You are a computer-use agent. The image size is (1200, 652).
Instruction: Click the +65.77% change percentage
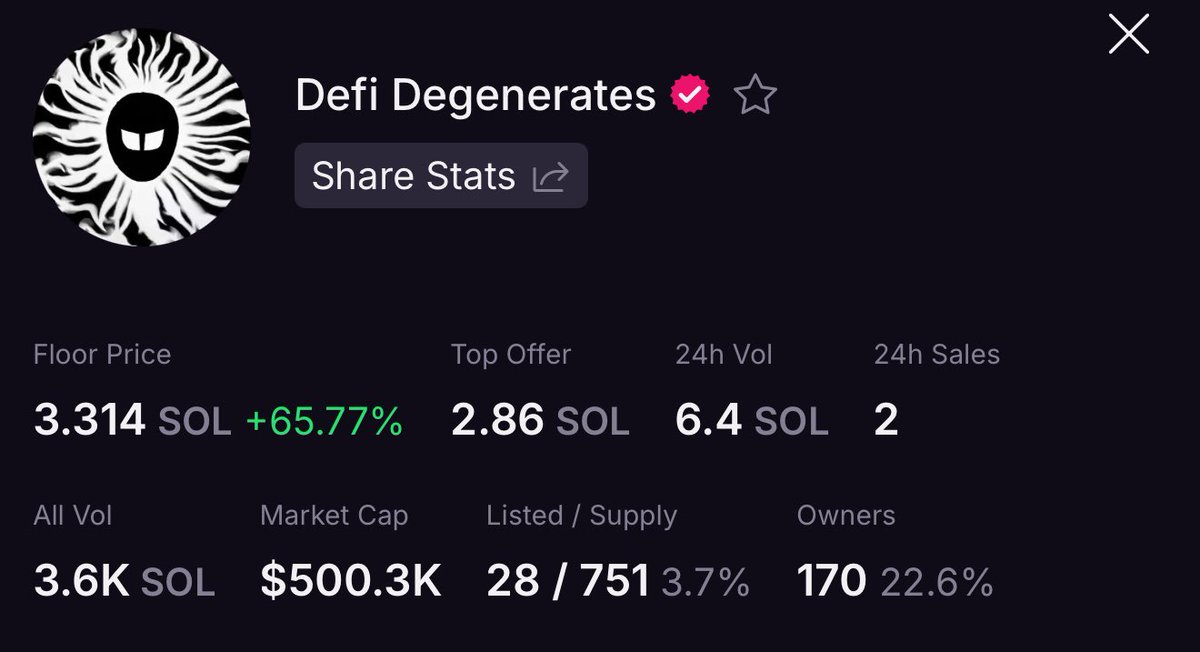324,421
